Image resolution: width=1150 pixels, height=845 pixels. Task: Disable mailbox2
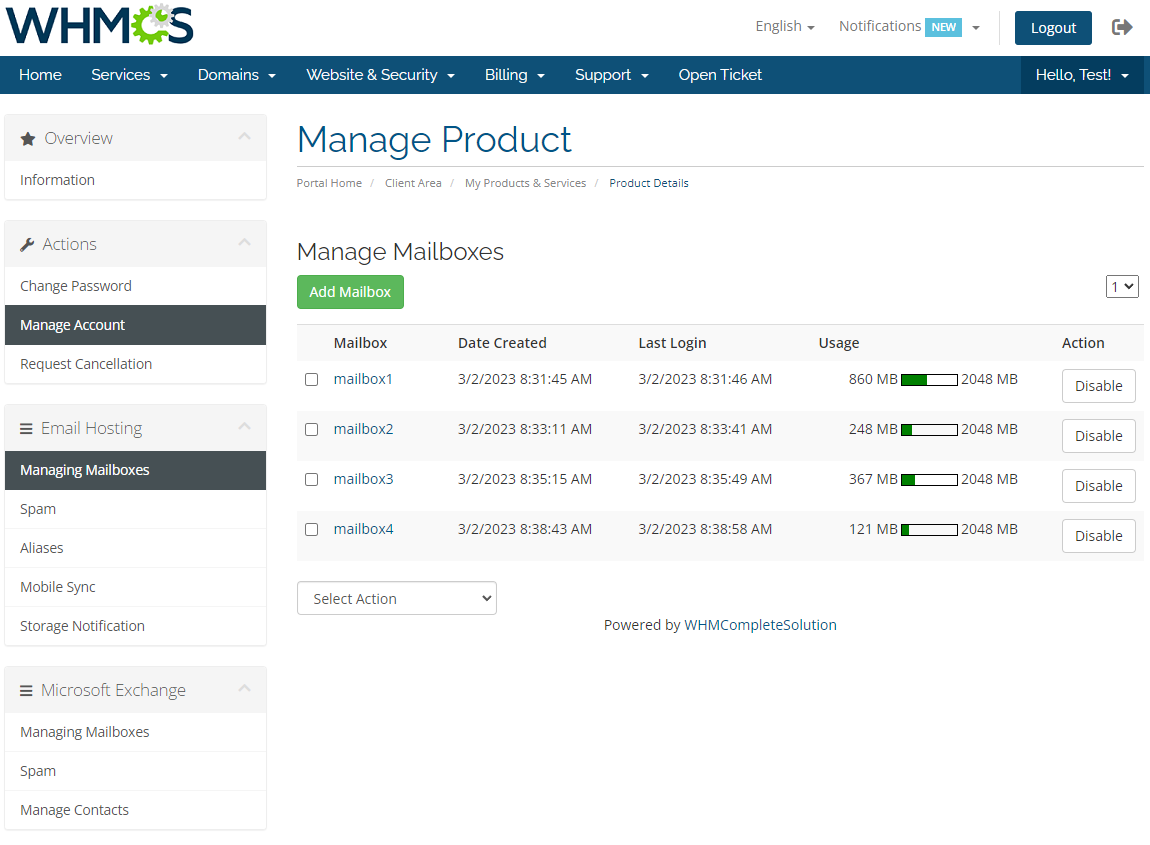pos(1098,436)
